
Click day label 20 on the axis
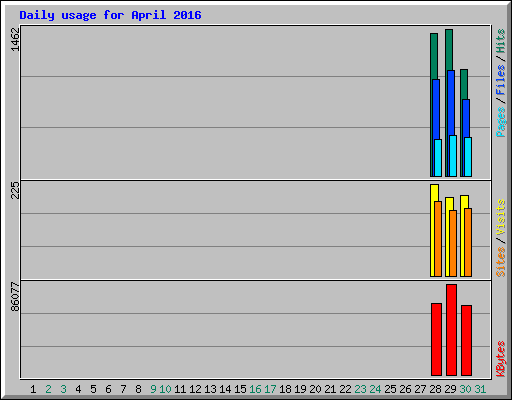[315, 389]
